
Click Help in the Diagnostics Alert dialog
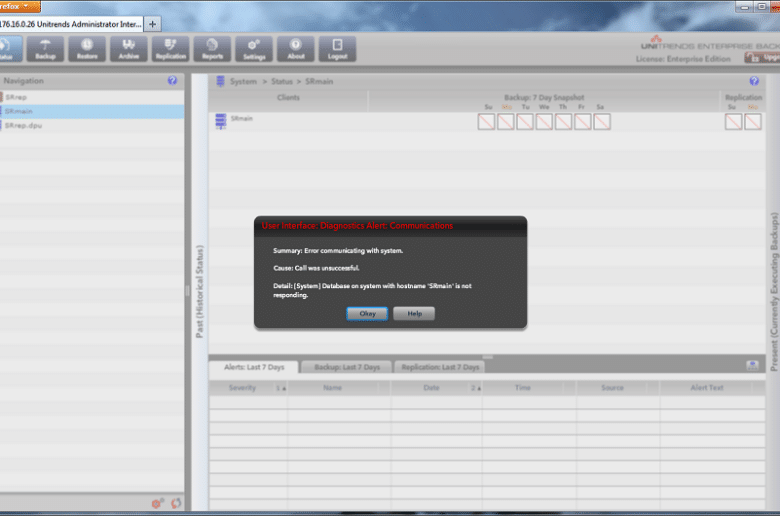coord(414,314)
